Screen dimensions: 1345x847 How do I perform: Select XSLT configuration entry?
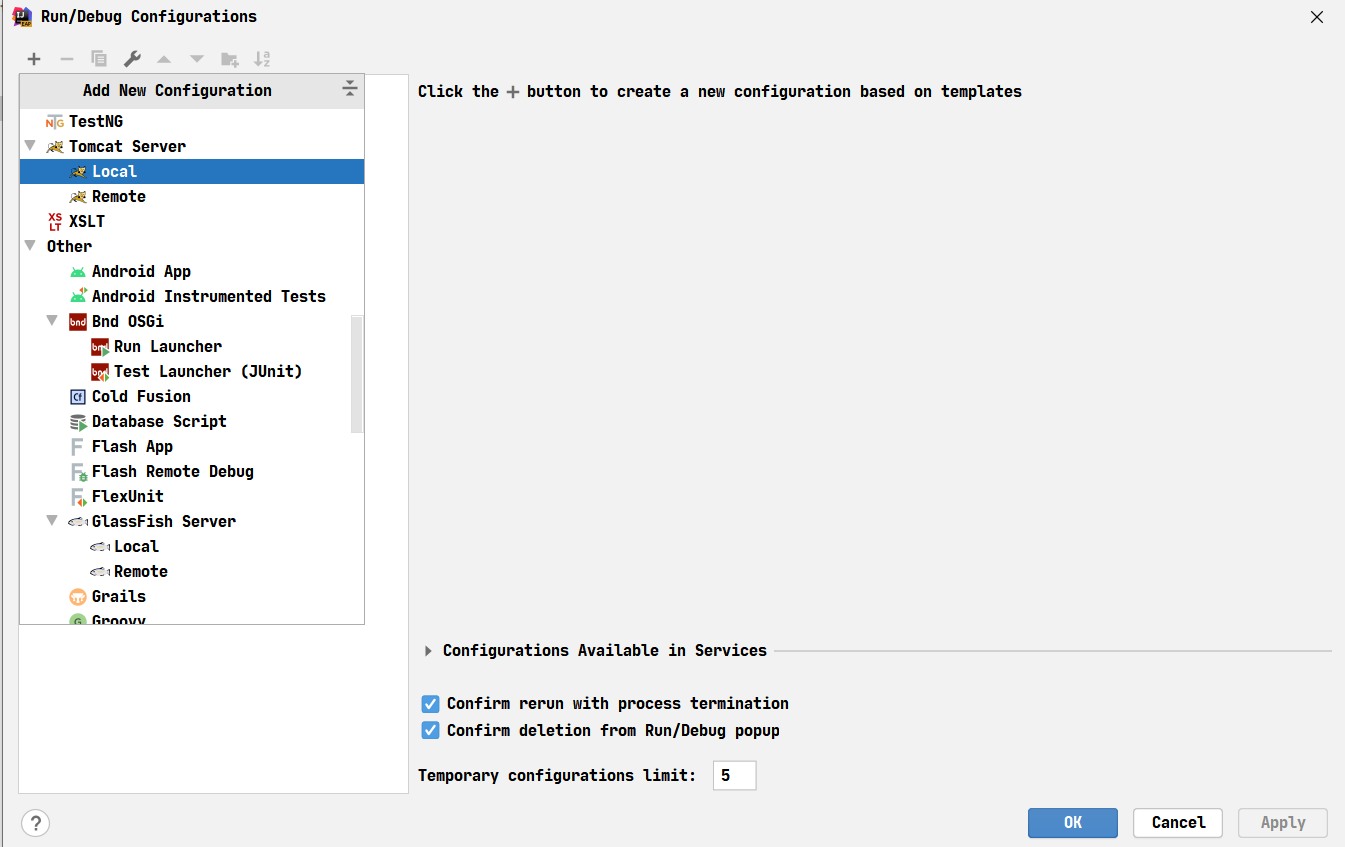click(x=86, y=221)
